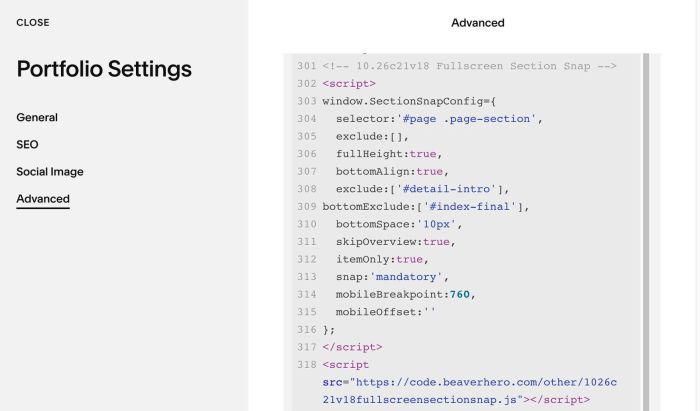Click the fullHeight:true line

[389, 154]
